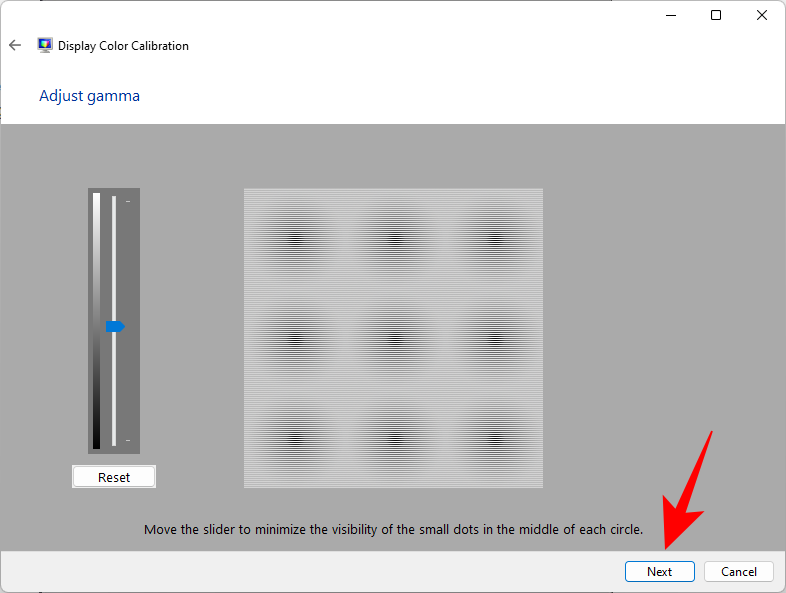Go back using the arrow icon
The height and width of the screenshot is (593, 786).
(x=15, y=46)
